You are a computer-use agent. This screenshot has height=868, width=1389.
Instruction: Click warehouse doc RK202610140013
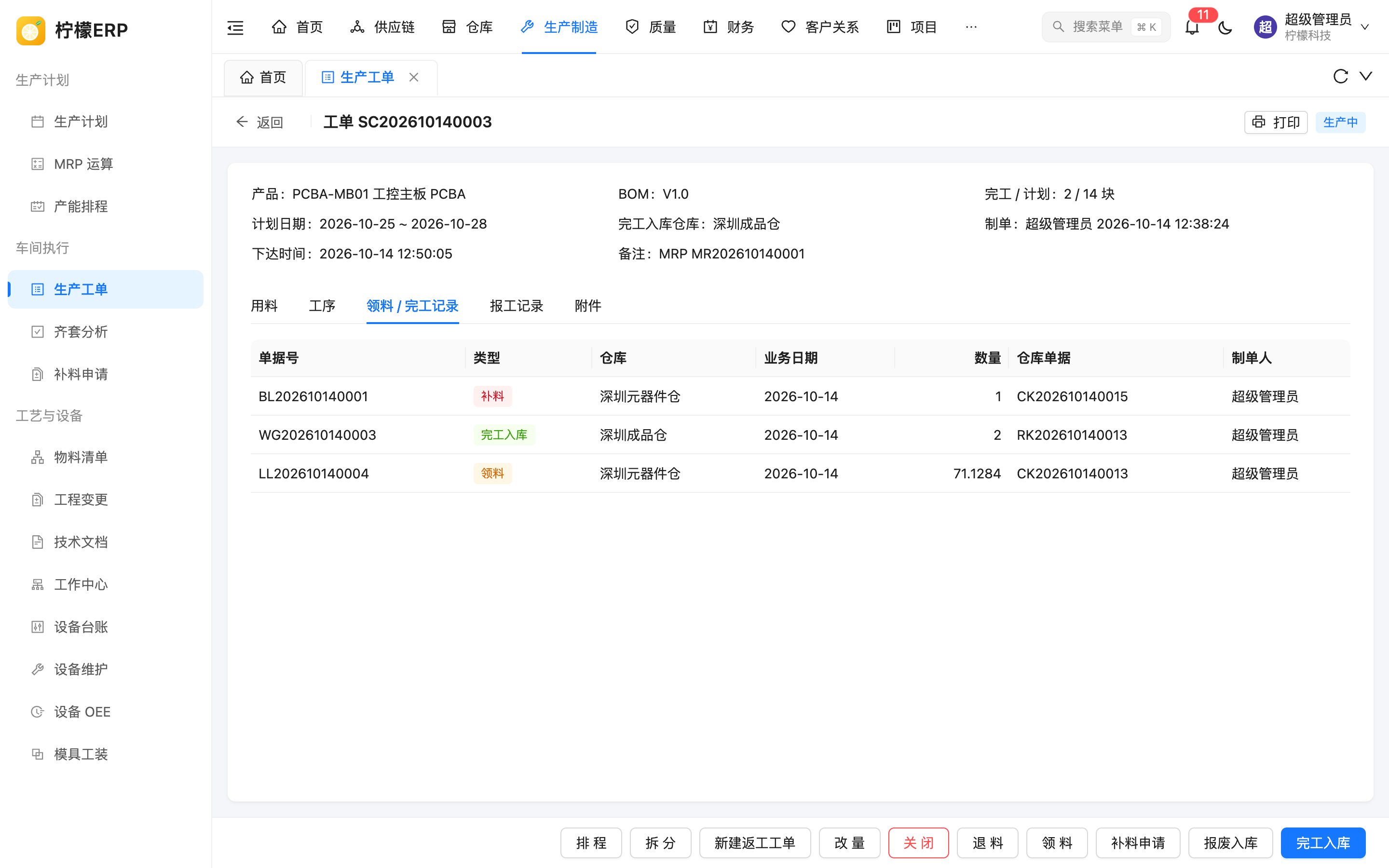click(1072, 435)
